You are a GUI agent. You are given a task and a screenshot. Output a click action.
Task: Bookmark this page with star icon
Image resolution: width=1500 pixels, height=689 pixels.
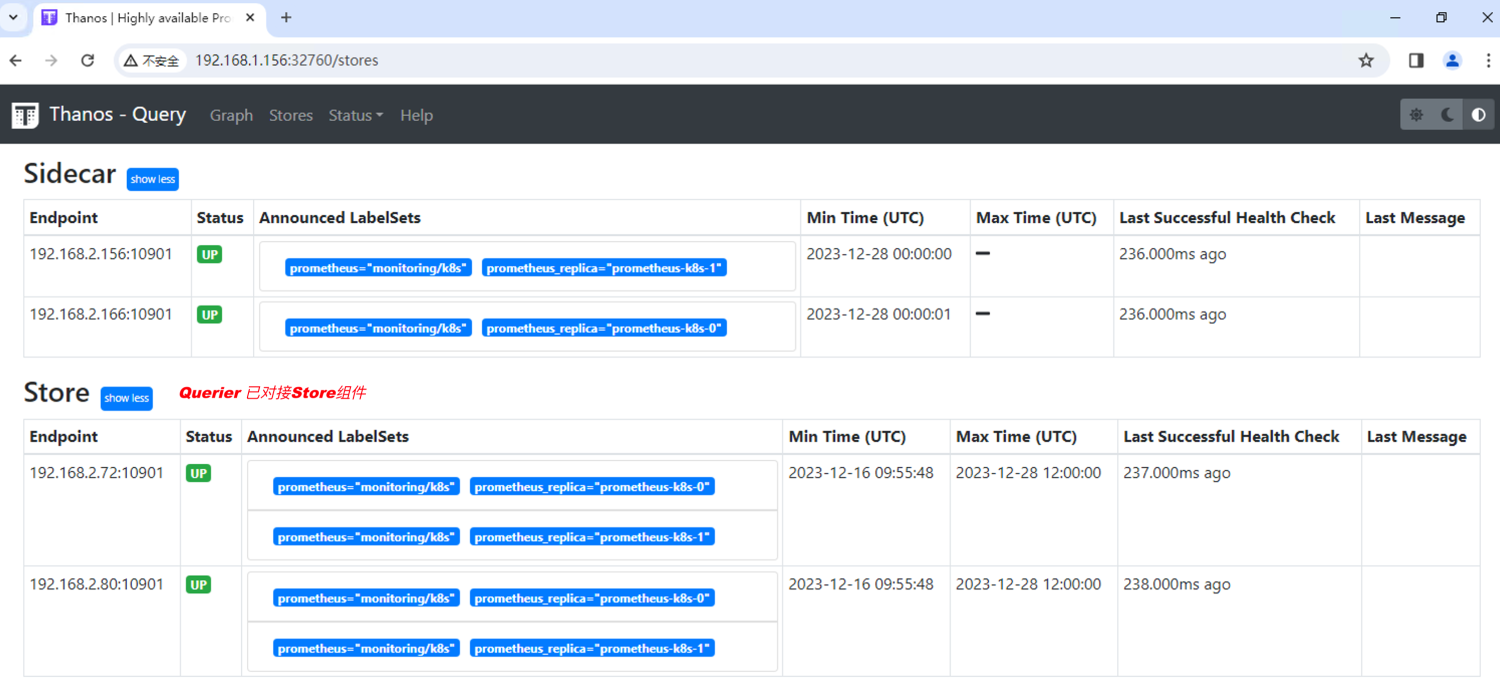click(1366, 60)
